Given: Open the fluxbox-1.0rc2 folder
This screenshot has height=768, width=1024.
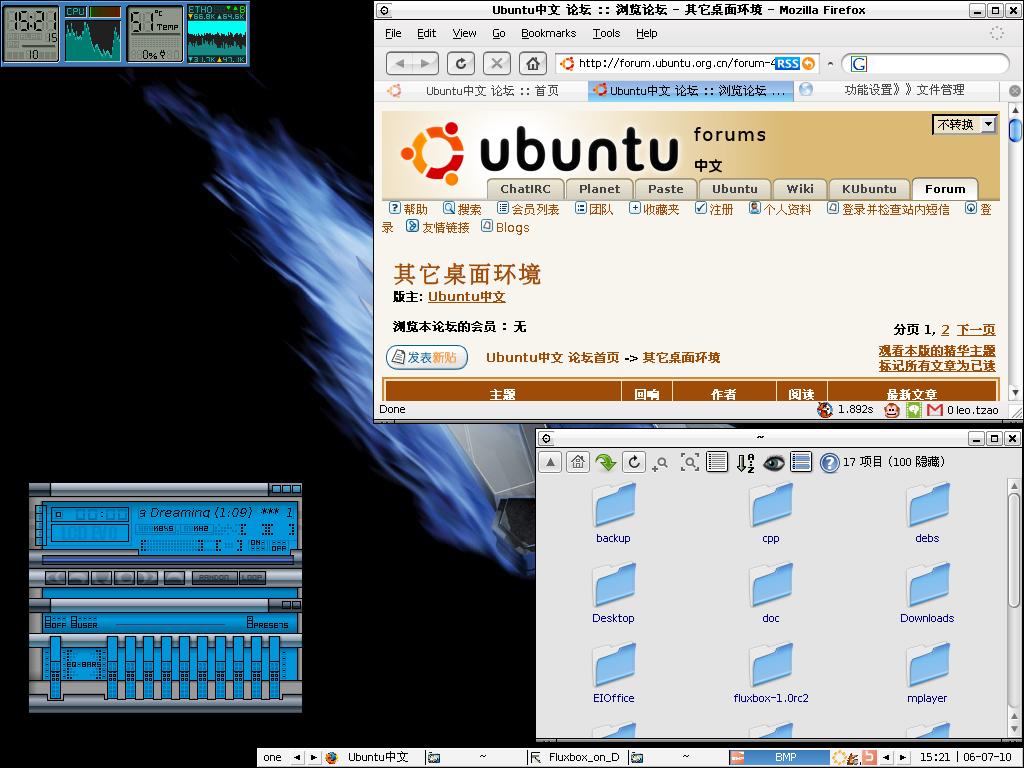Looking at the screenshot, I should click(x=771, y=673).
